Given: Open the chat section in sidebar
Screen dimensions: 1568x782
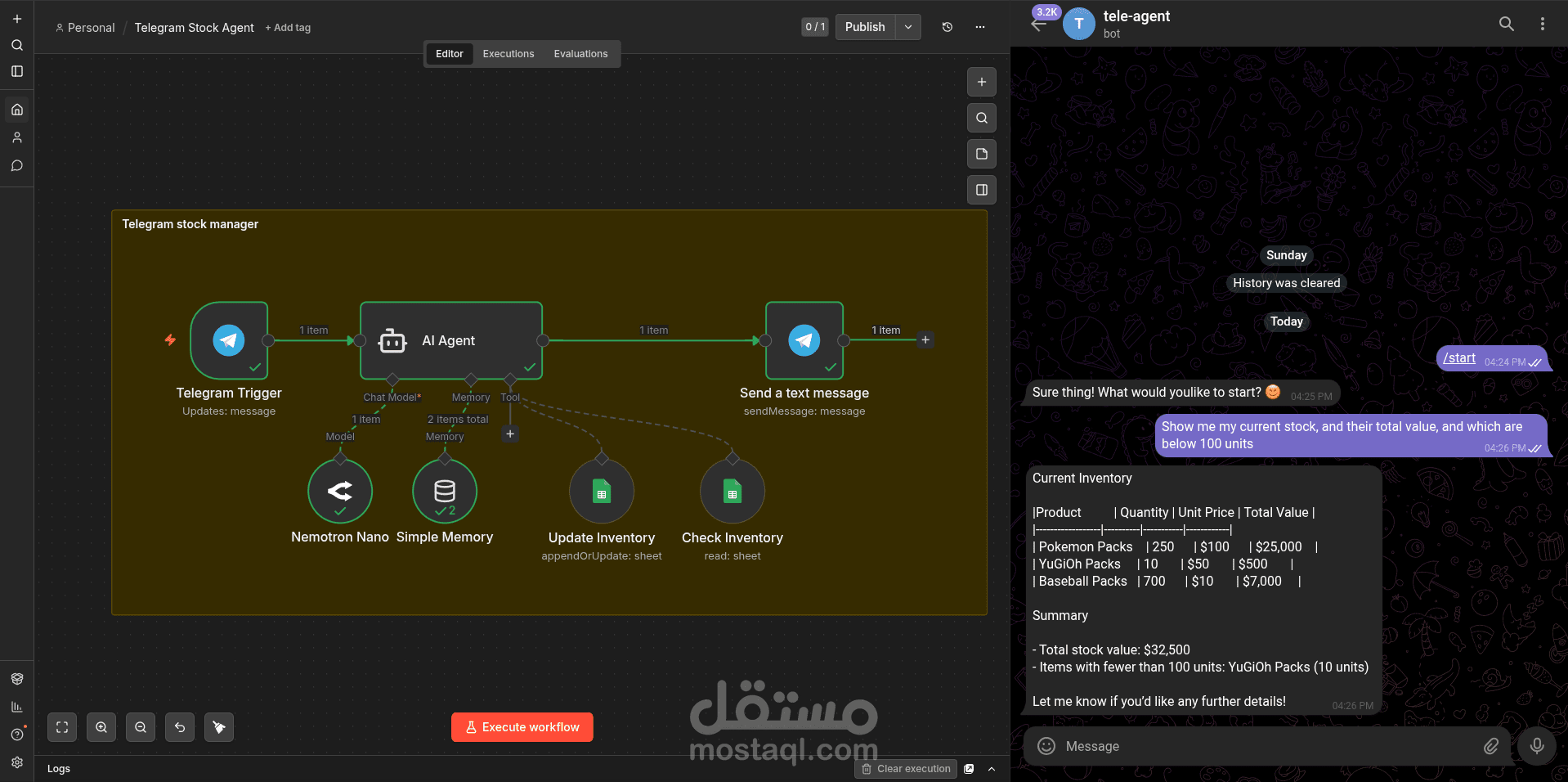Looking at the screenshot, I should tap(17, 165).
